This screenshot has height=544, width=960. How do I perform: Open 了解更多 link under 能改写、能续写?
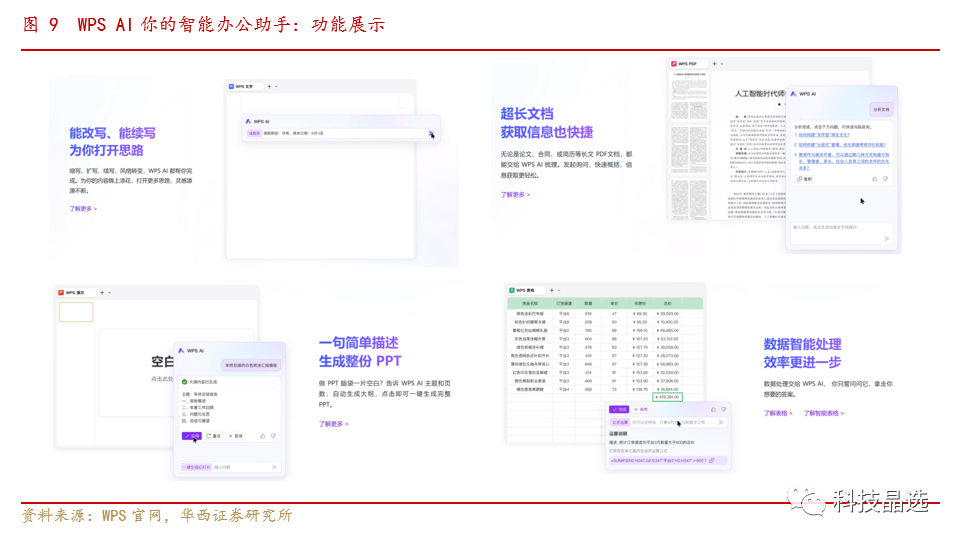[x=83, y=209]
